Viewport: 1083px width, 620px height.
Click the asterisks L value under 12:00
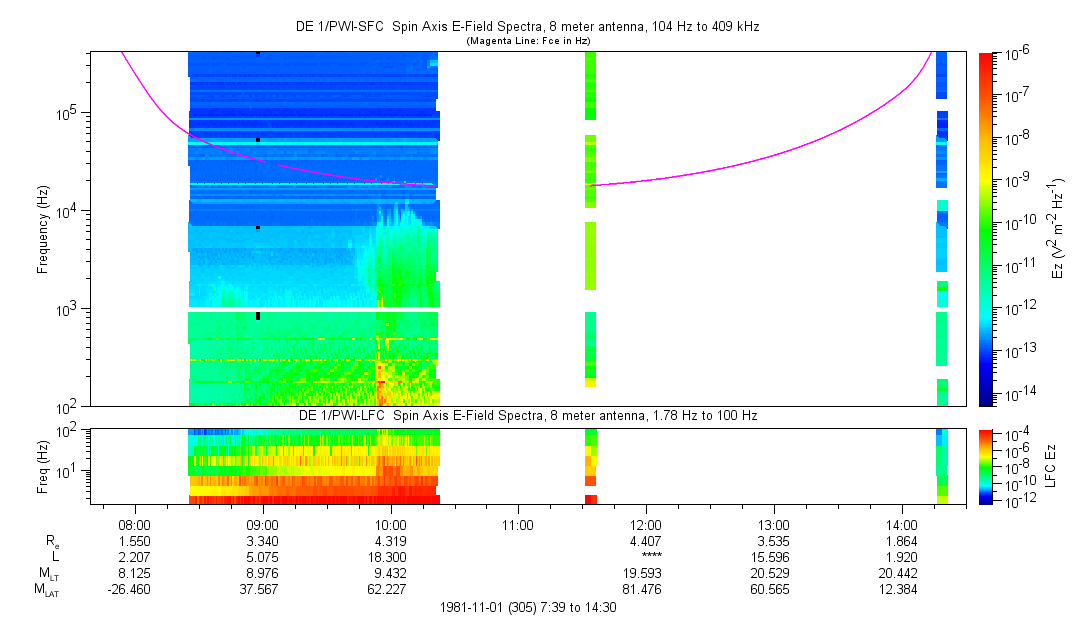[646, 556]
